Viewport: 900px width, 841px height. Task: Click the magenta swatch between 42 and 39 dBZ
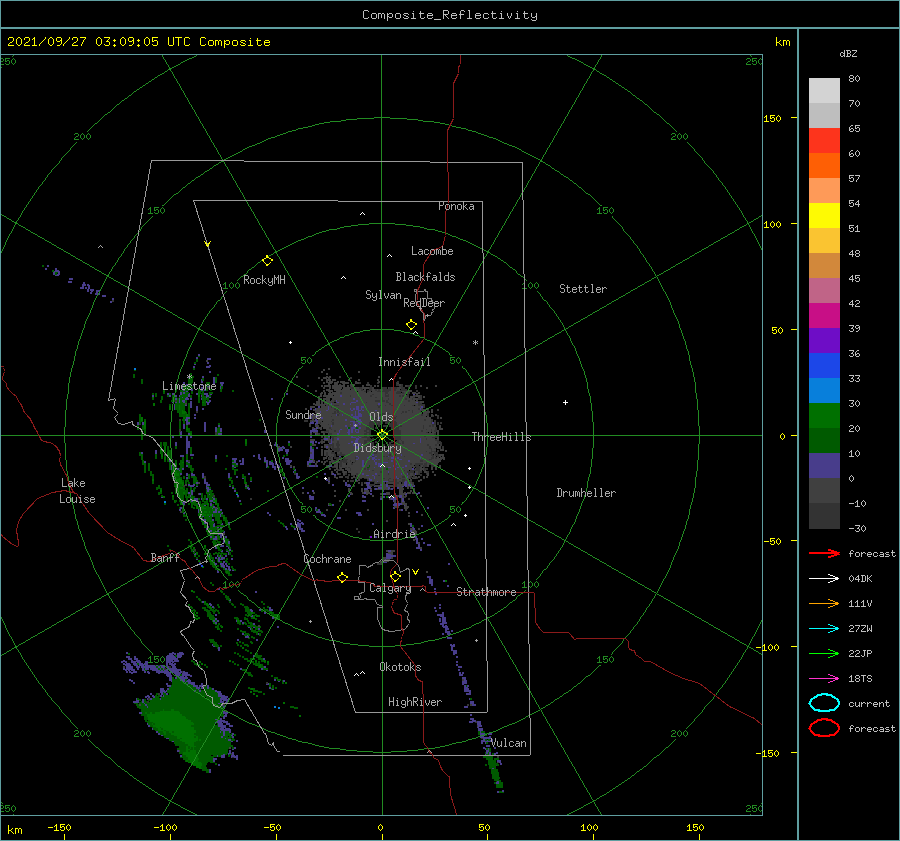pyautogui.click(x=824, y=316)
